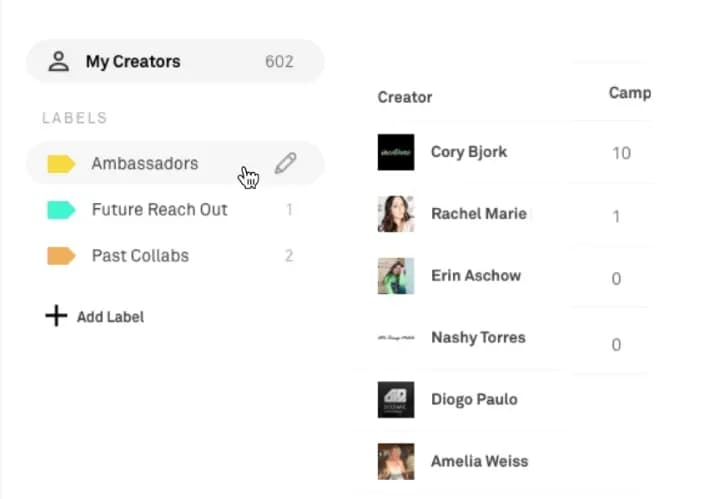
Task: Click the Add Label button text
Action: [110, 317]
